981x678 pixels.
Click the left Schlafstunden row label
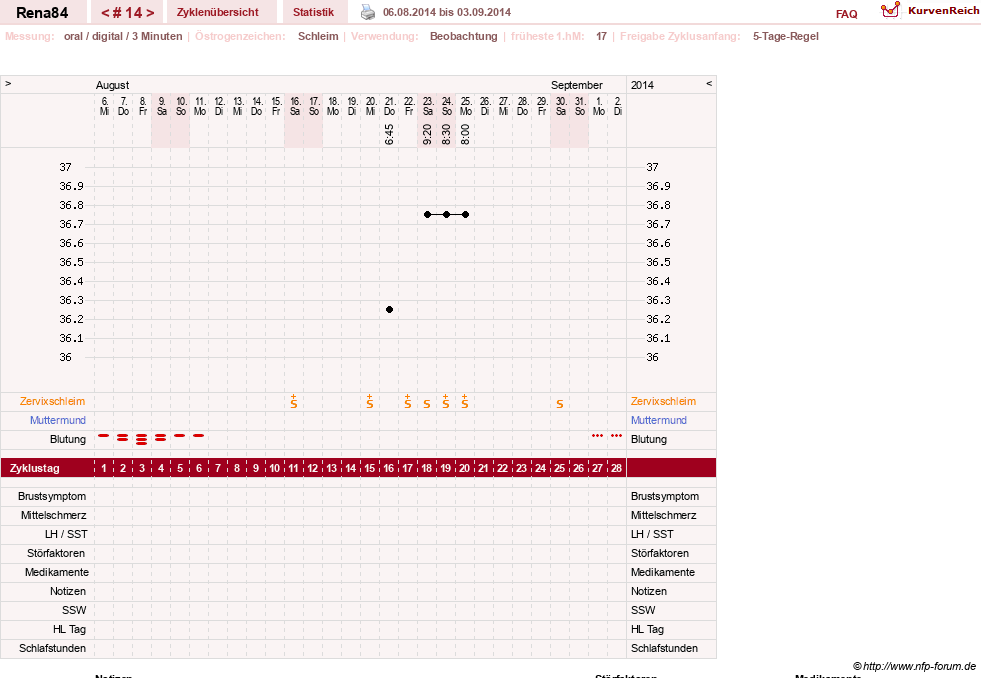point(53,648)
